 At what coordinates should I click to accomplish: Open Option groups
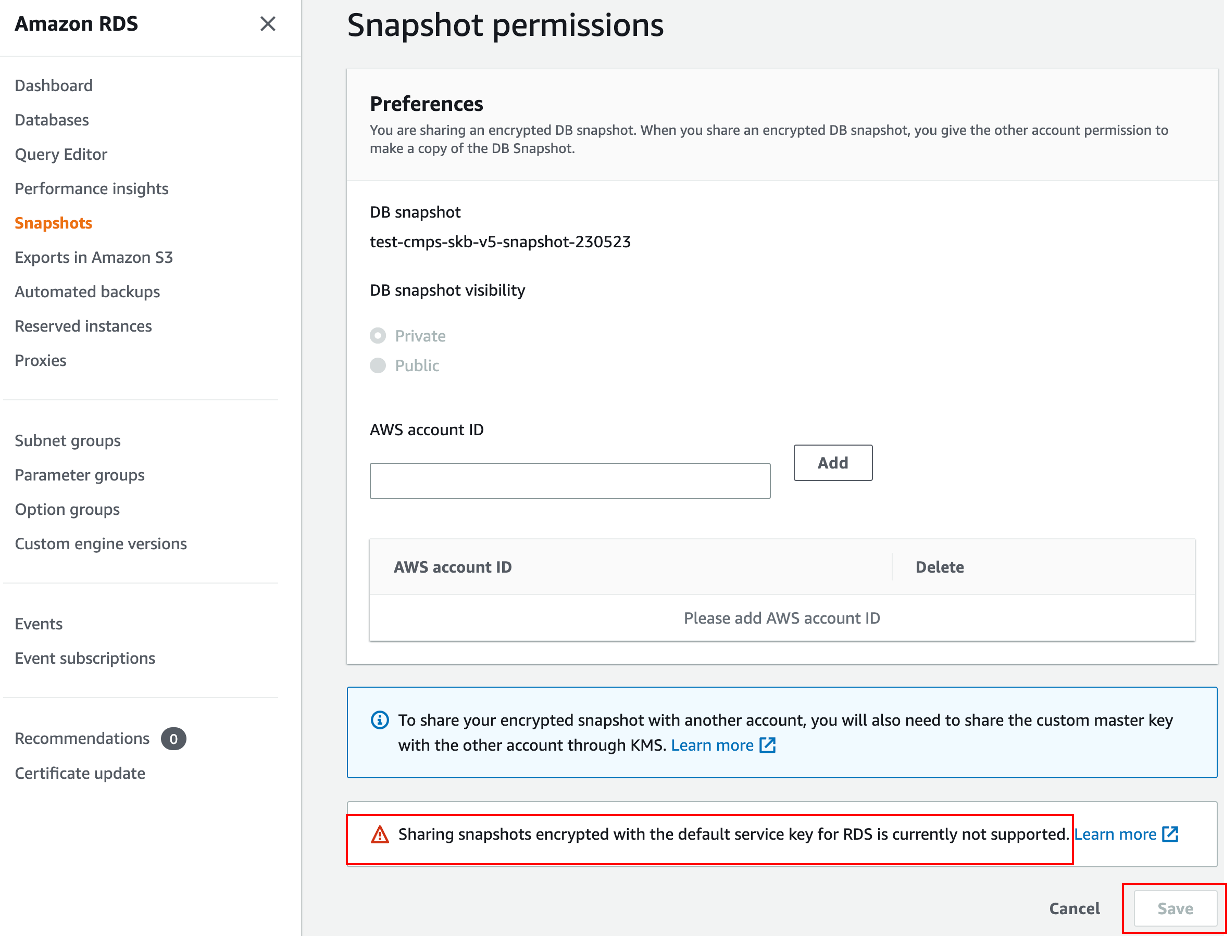pos(68,509)
